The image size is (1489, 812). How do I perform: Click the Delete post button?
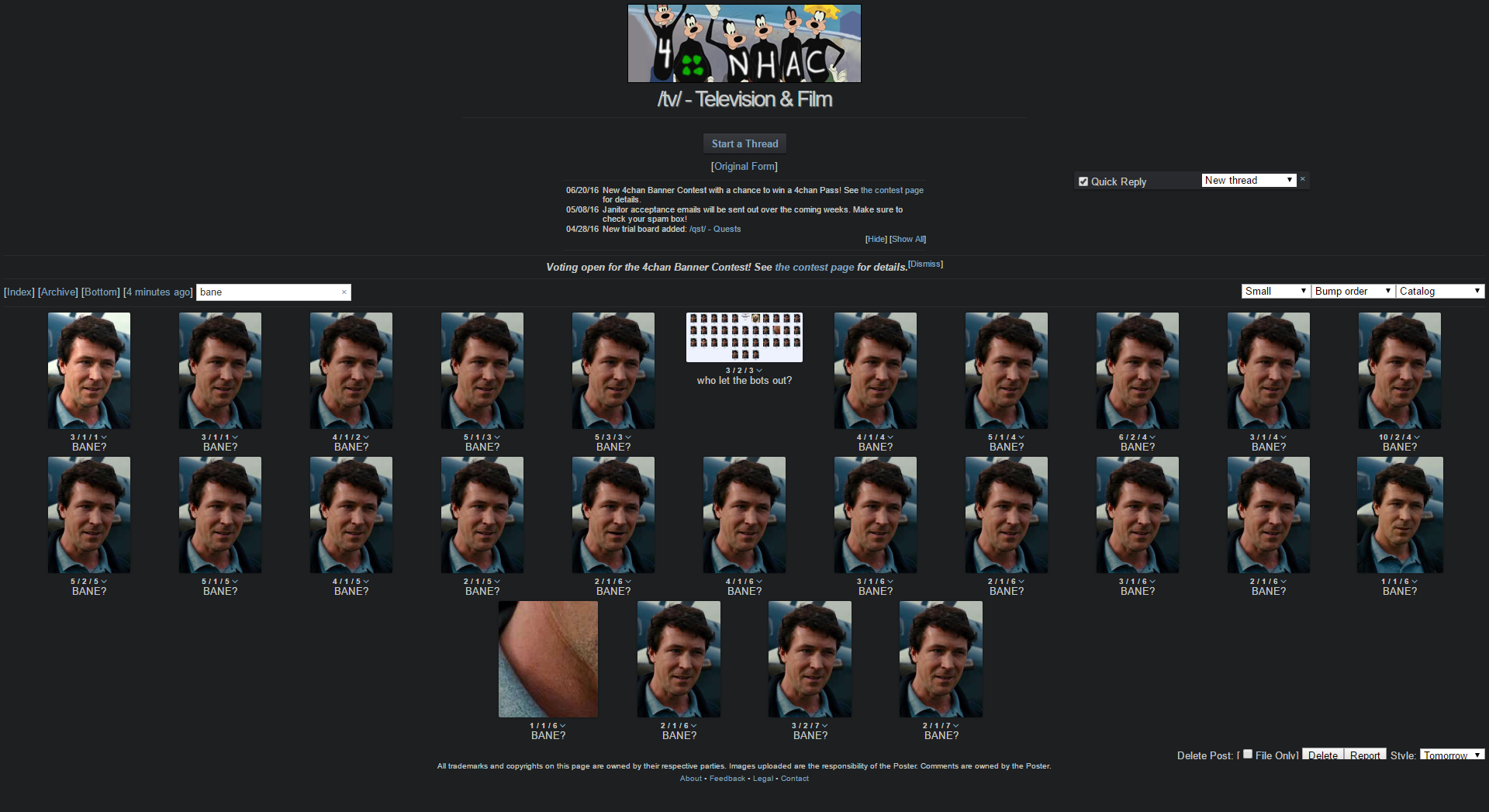[x=1323, y=755]
